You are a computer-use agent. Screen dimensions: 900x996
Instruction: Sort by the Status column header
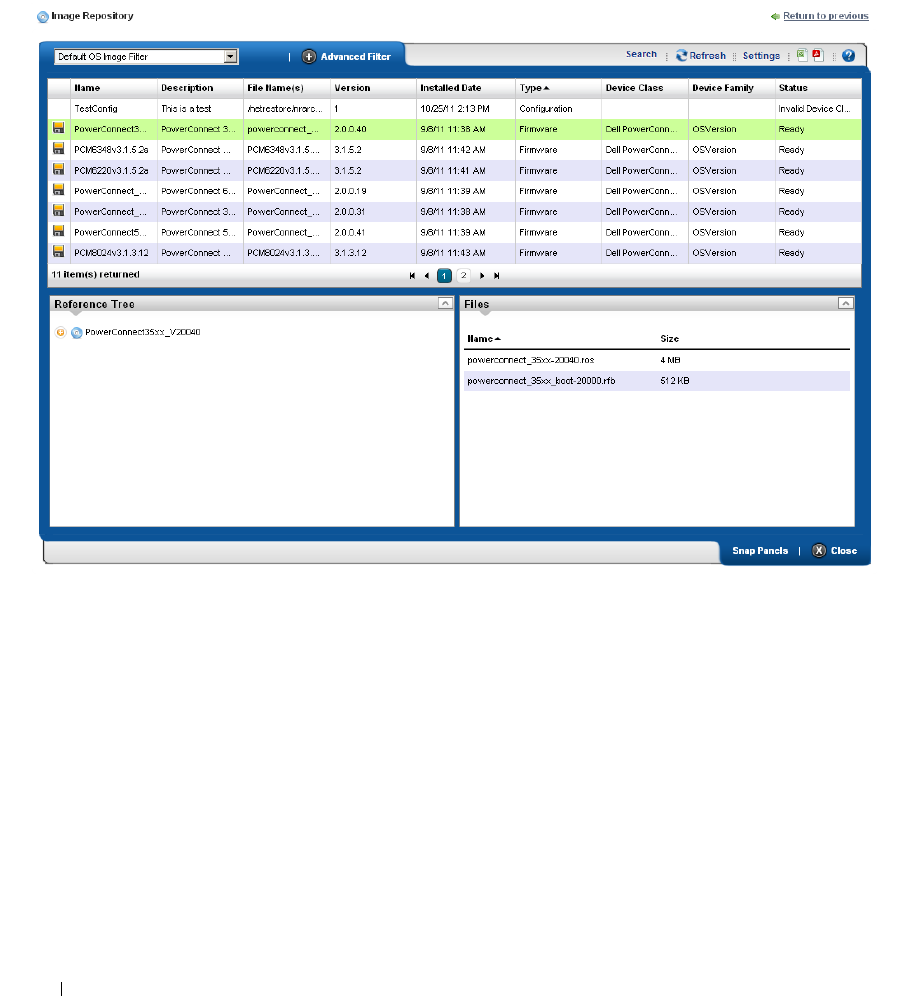point(793,88)
